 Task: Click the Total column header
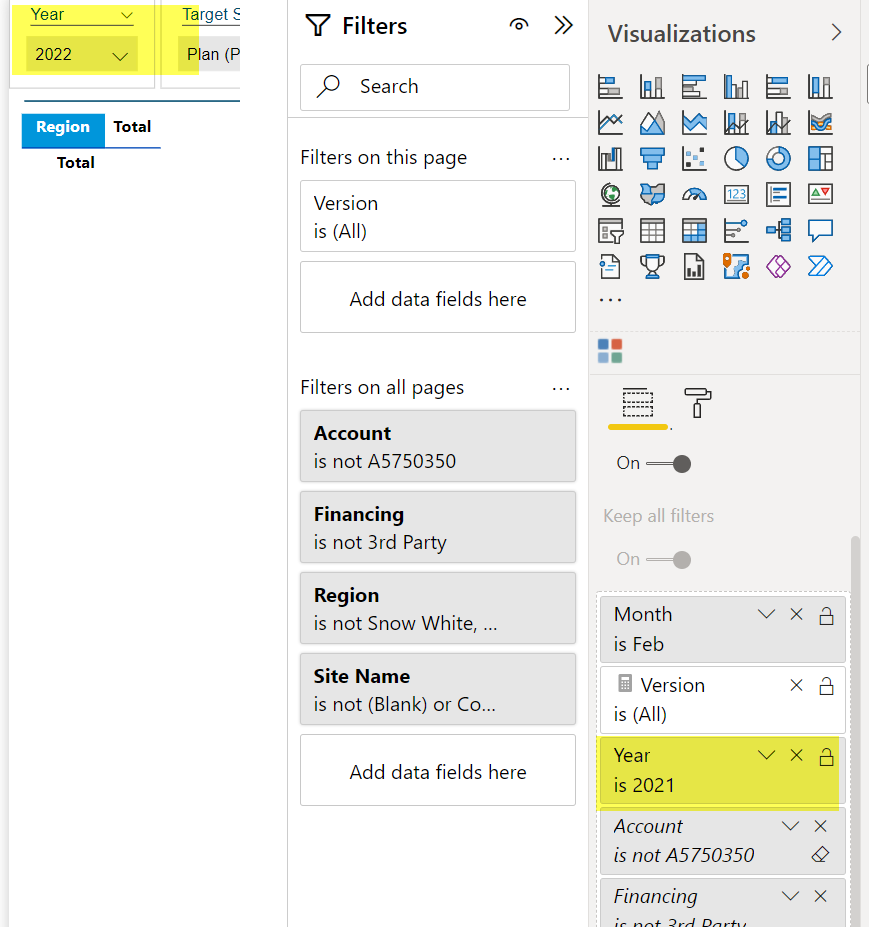pyautogui.click(x=132, y=127)
